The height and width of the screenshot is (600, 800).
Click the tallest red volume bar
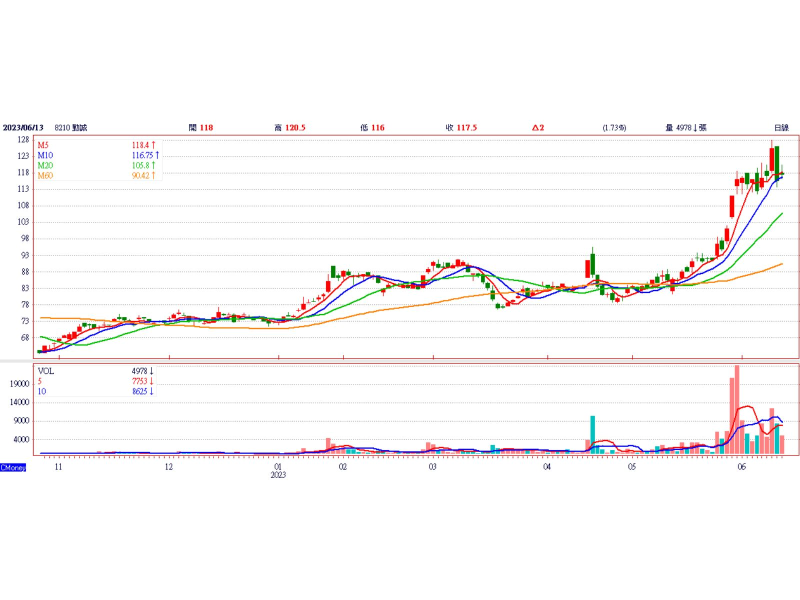736,410
